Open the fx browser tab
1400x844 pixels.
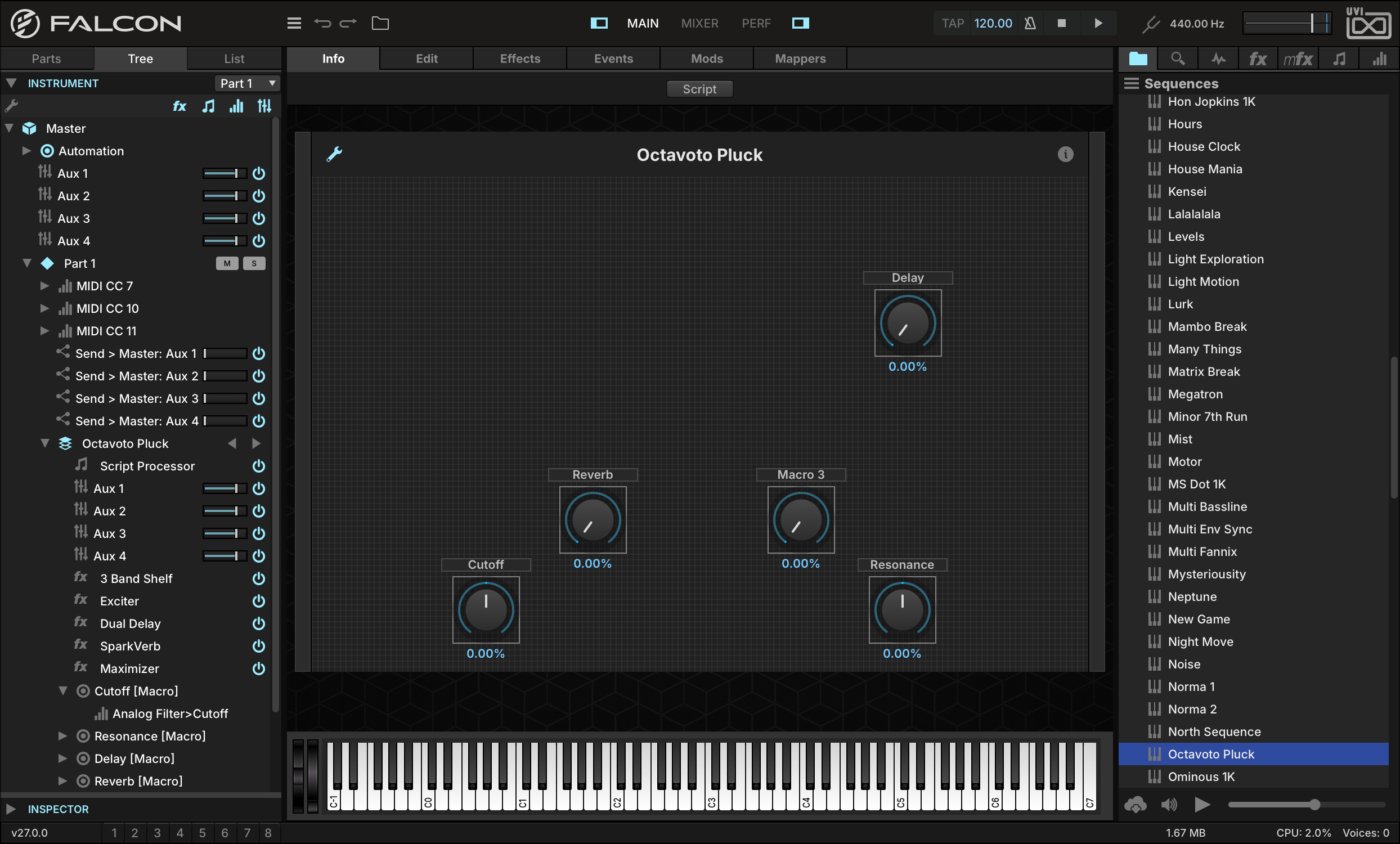click(1258, 59)
